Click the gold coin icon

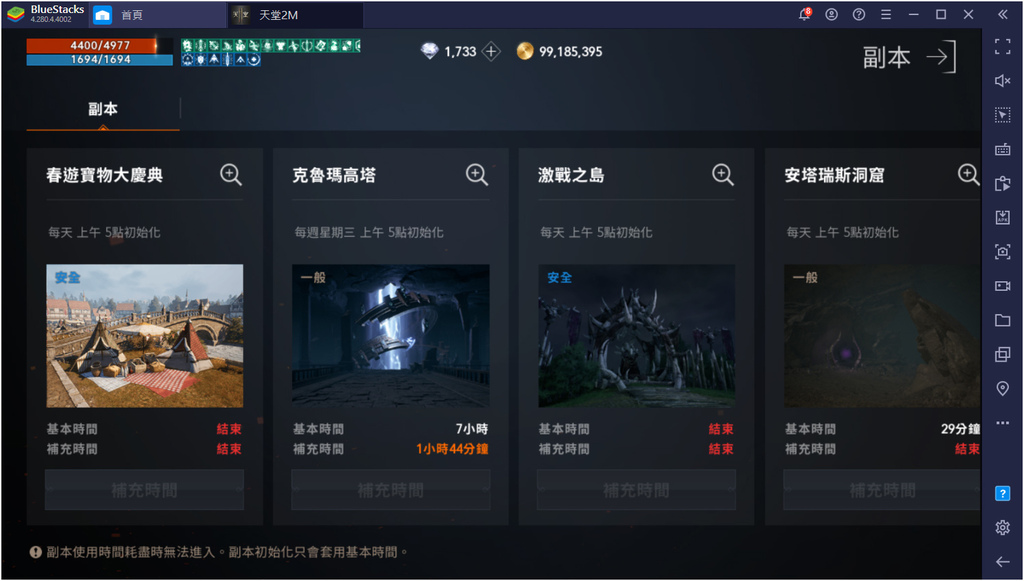tap(525, 51)
